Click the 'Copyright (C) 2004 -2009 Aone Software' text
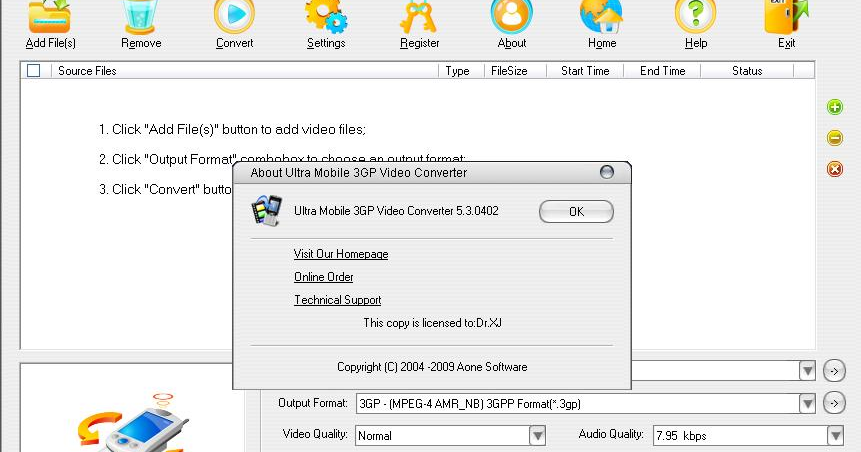This screenshot has width=861, height=452. click(432, 367)
